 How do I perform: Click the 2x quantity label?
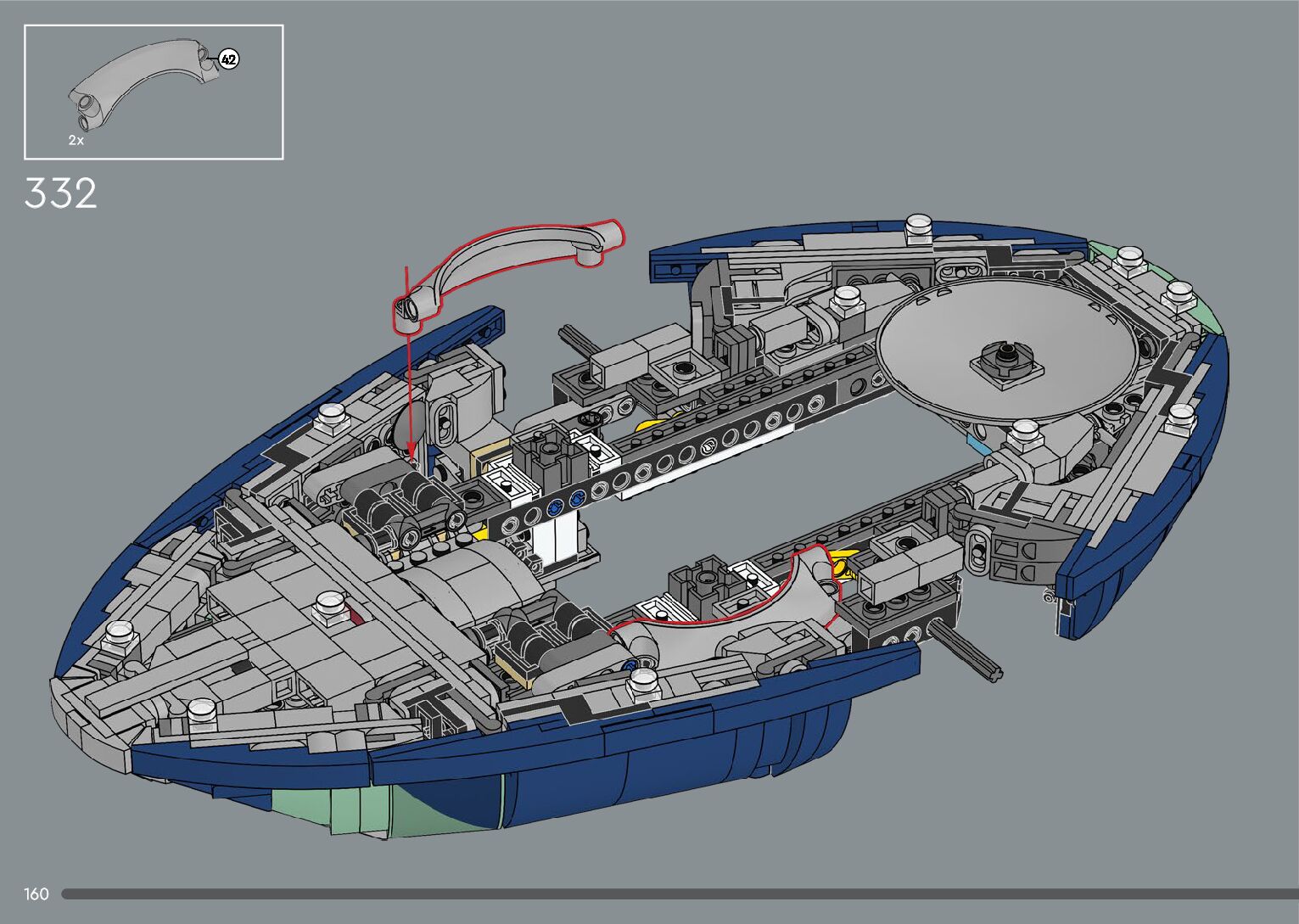(76, 141)
